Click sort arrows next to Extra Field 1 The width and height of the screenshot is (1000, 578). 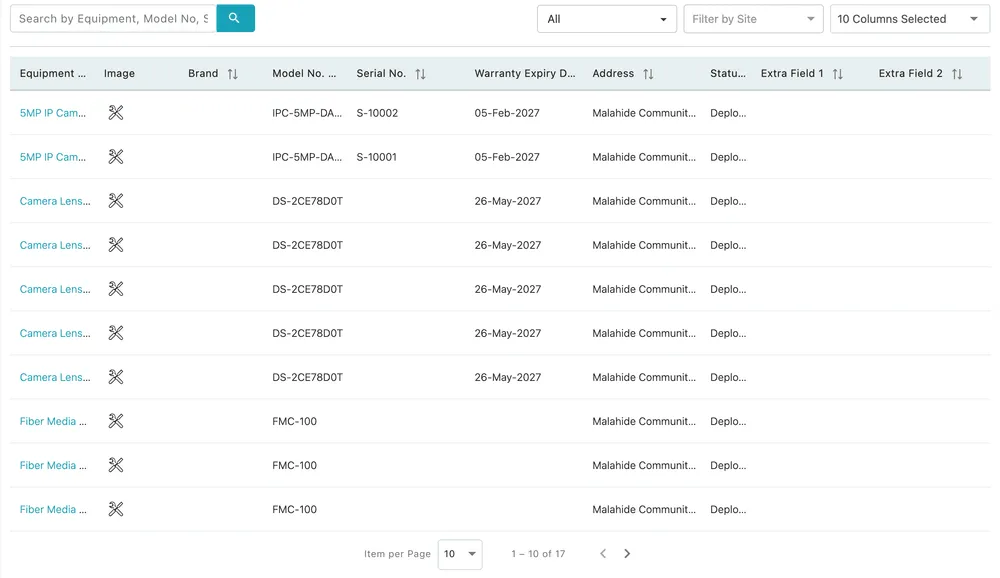(837, 74)
